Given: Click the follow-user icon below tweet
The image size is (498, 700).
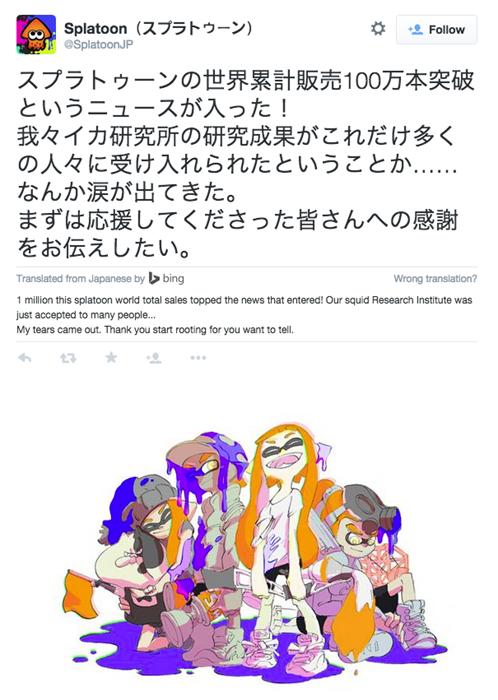Looking at the screenshot, I should click(154, 358).
